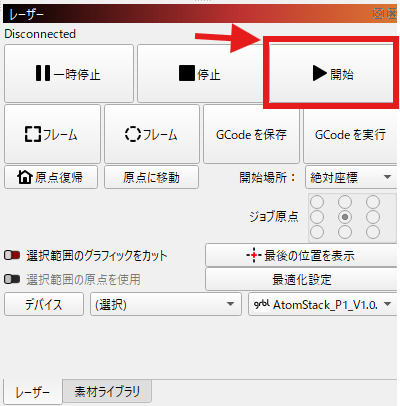Screen dimensions: 400x406
Task: Click the GCode を実行 button
Action: click(350, 134)
